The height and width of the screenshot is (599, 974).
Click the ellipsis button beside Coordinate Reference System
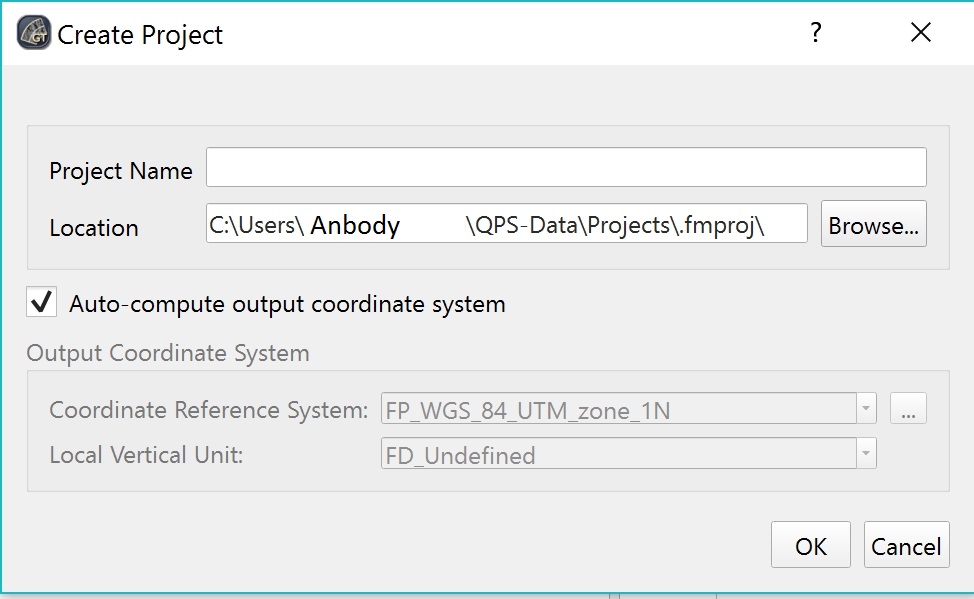(908, 409)
